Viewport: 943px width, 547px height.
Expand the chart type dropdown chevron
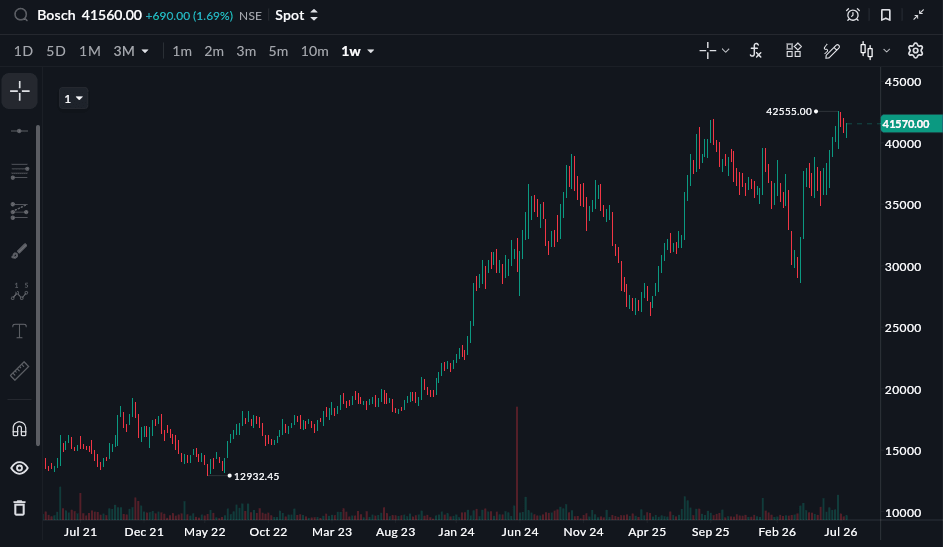point(886,51)
